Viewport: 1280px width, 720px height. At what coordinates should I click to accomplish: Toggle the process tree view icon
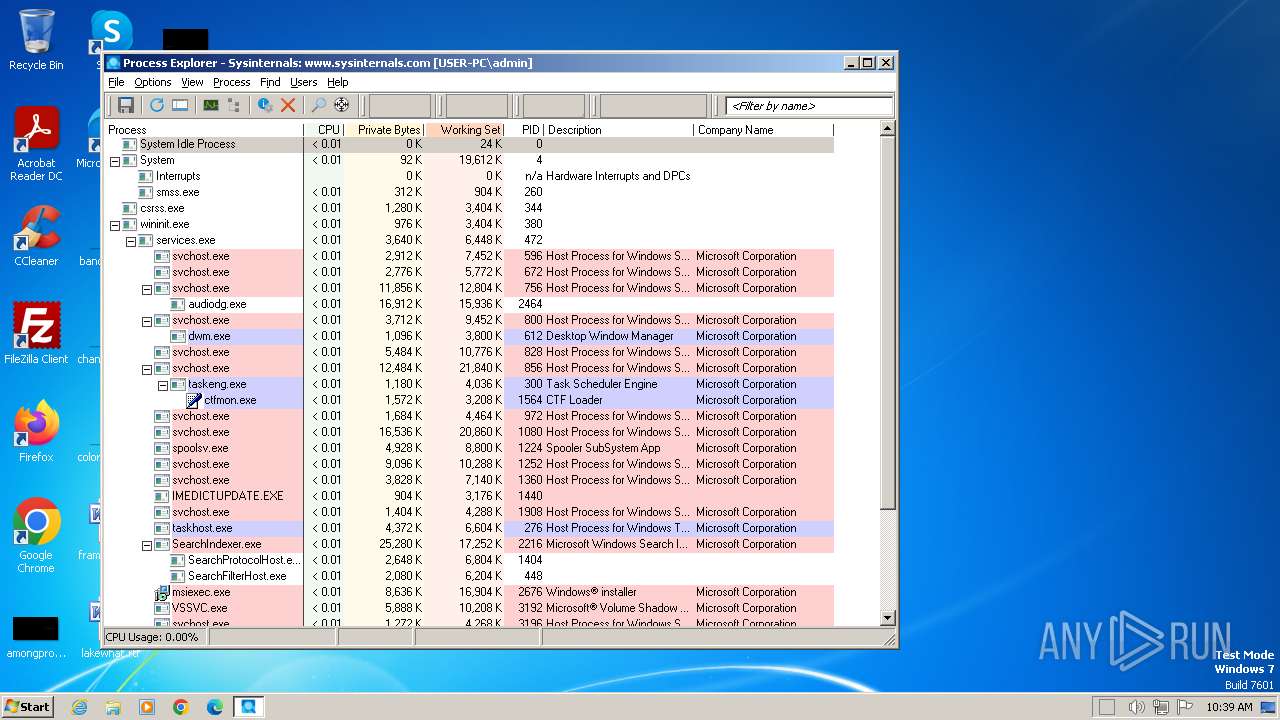pos(234,105)
